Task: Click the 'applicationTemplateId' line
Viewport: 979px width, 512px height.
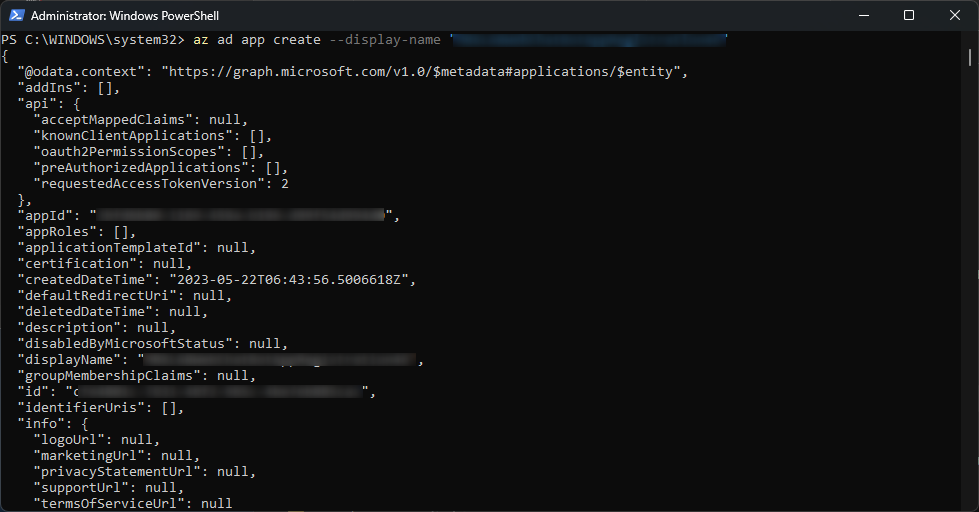Action: pos(137,248)
